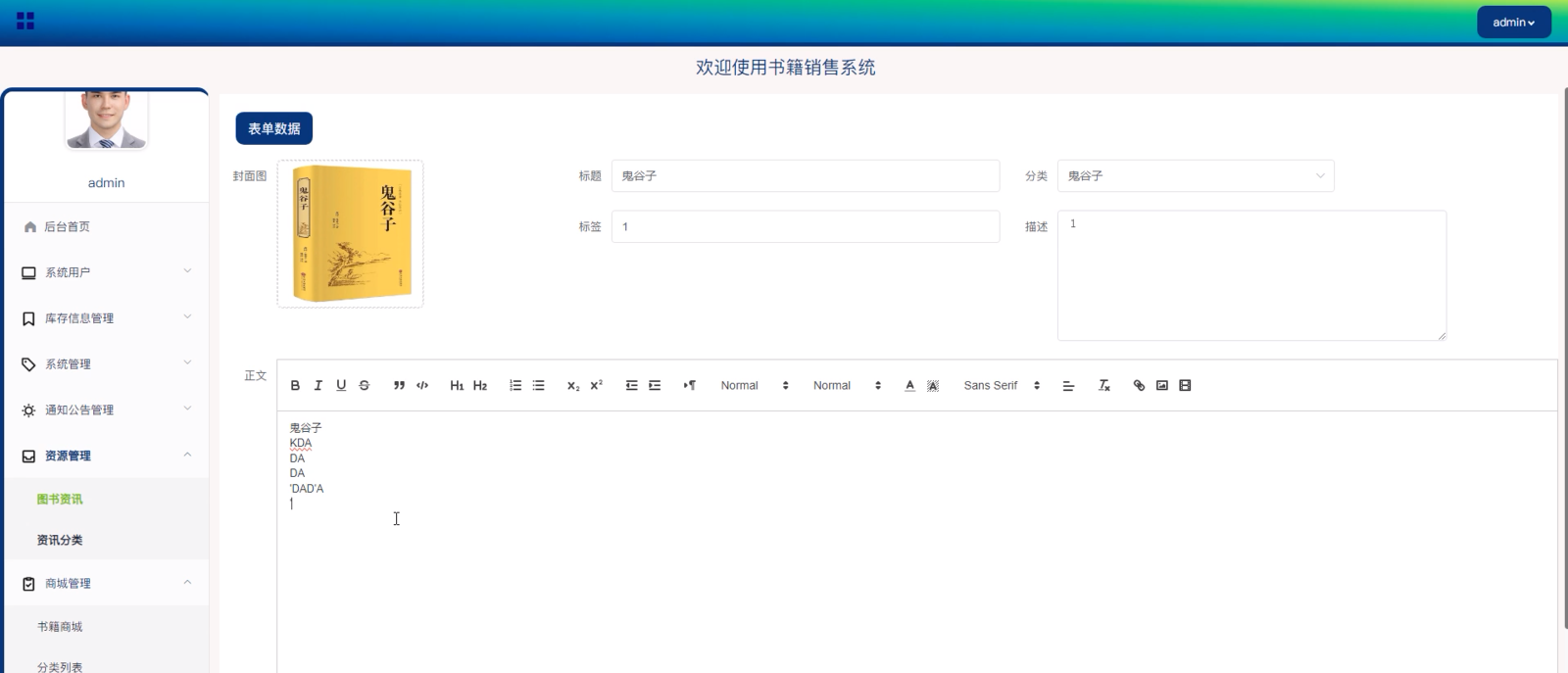
Task: Open the first Normal size dropdown
Action: 755,386
